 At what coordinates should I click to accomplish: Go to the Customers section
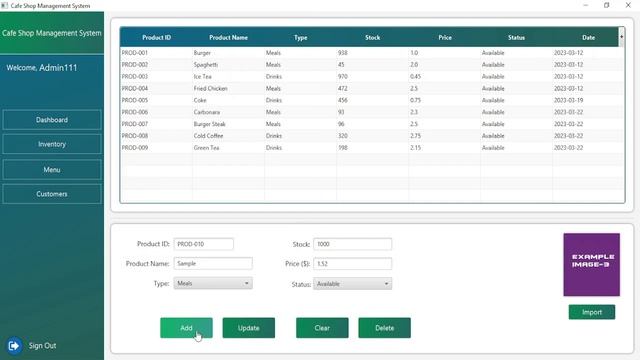(52, 194)
